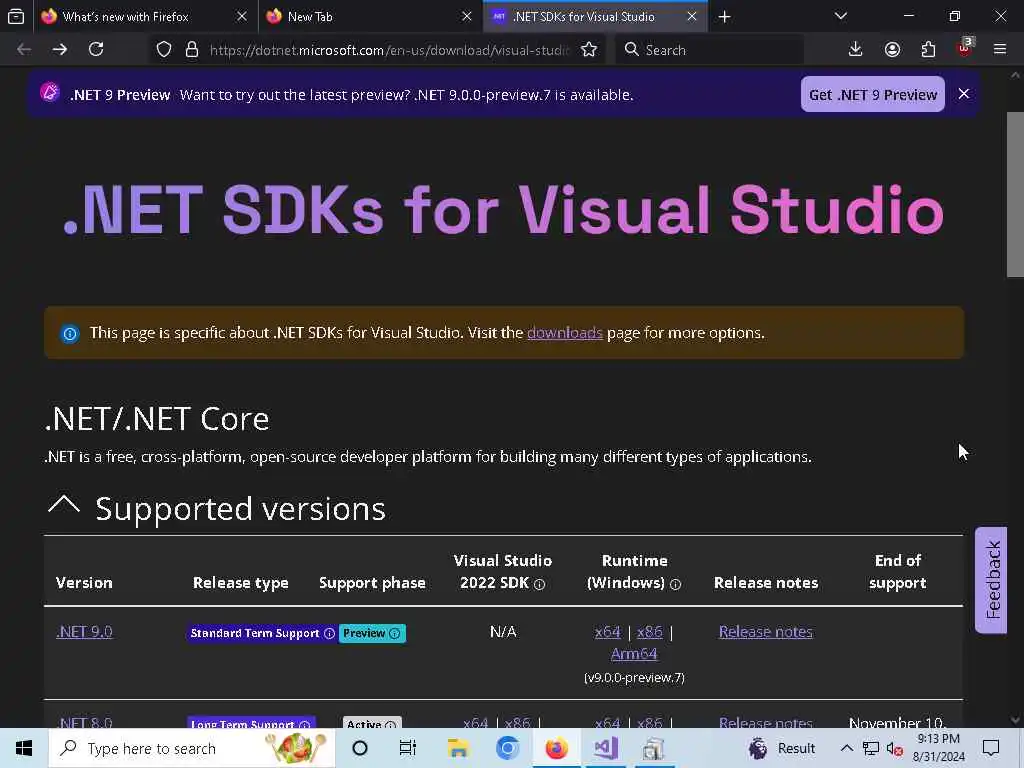Bookmark this page with the star
The height and width of the screenshot is (768, 1024).
pyautogui.click(x=589, y=50)
